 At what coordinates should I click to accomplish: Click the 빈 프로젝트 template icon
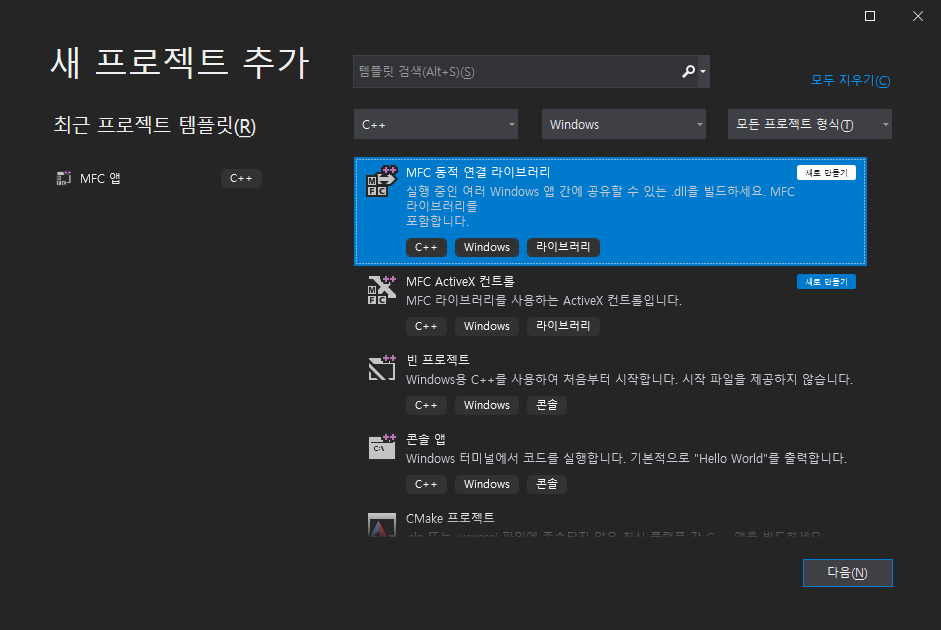(x=382, y=368)
